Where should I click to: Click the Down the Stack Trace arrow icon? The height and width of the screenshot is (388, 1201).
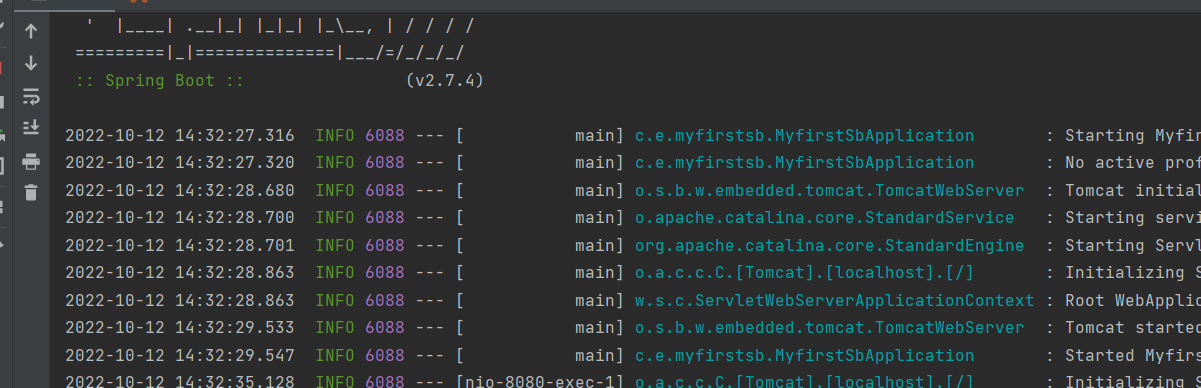click(x=31, y=63)
